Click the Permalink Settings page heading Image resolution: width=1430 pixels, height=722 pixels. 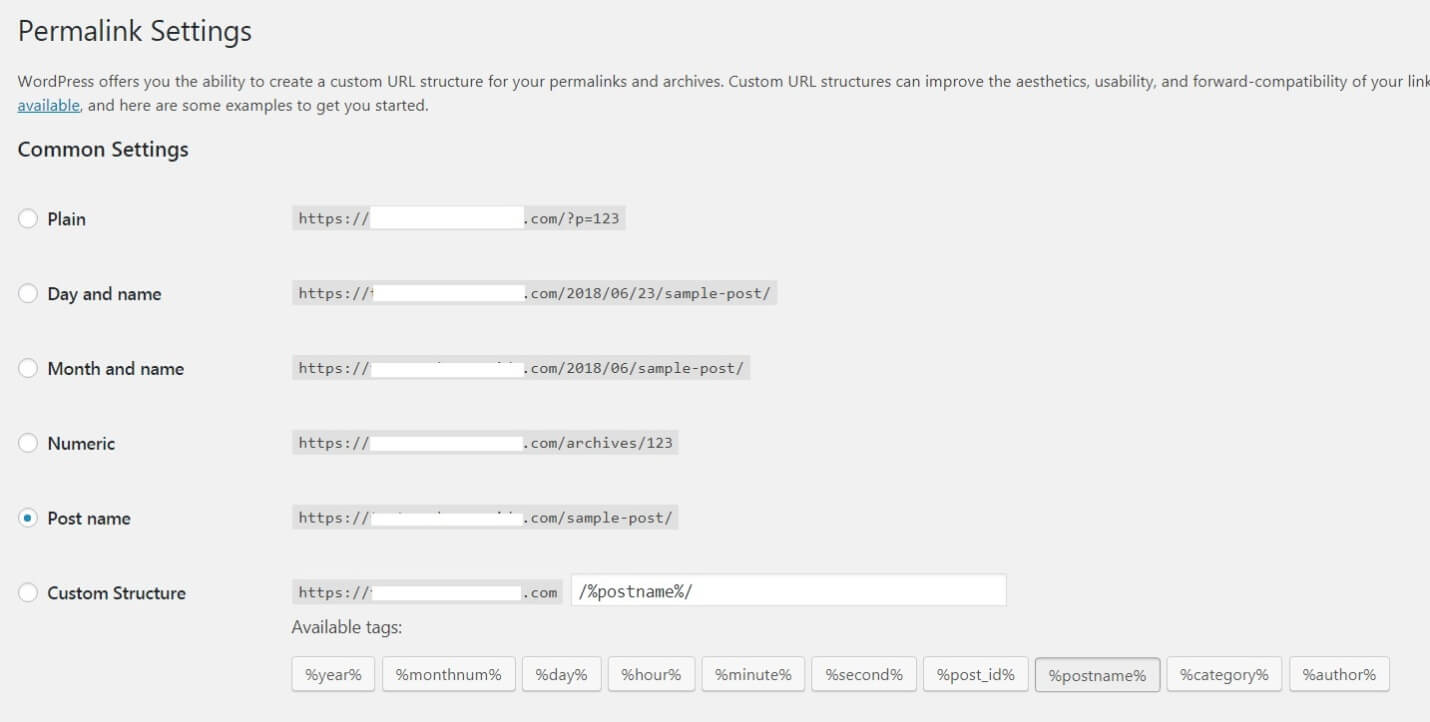(x=135, y=32)
